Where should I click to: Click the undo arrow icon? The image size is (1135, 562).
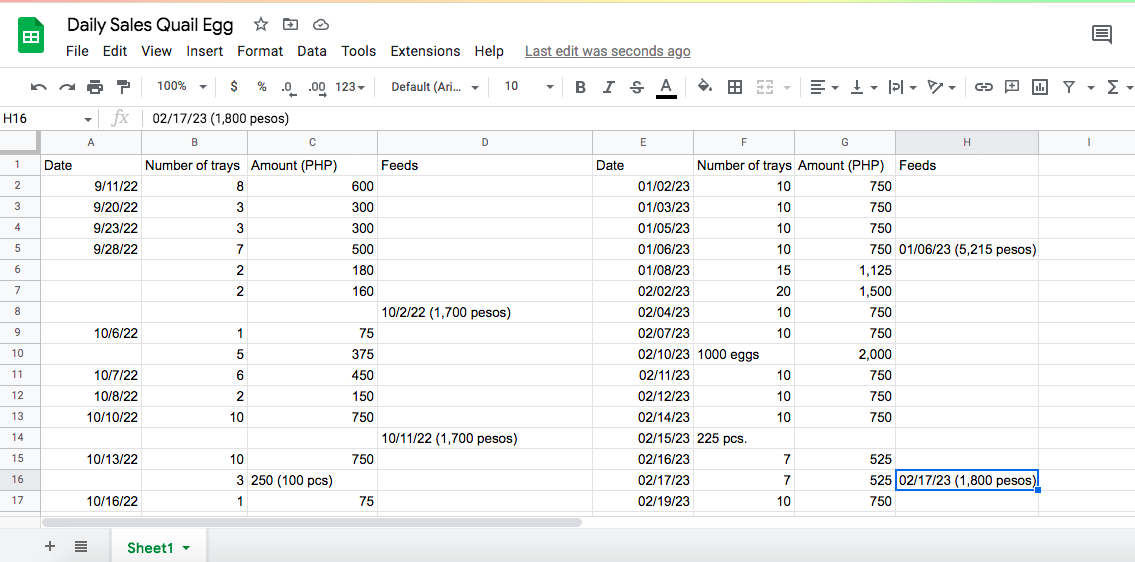pyautogui.click(x=38, y=87)
